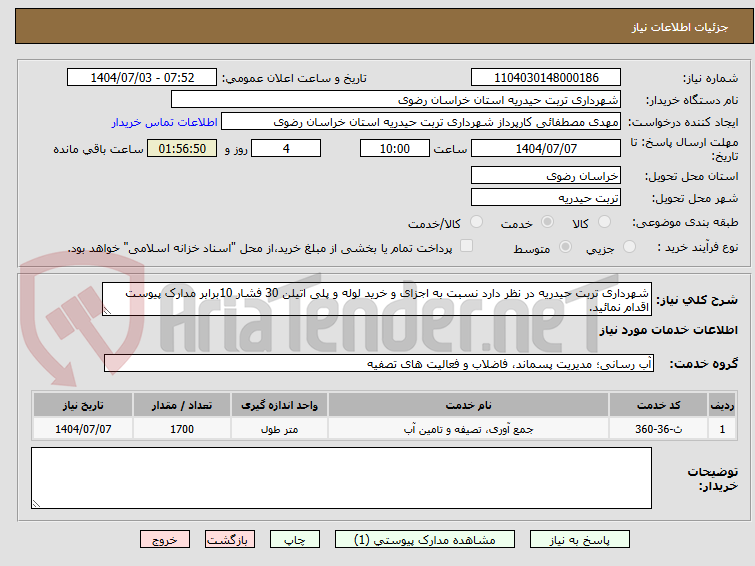
Task: Click the استان محل تحویل field
Action: [546, 176]
